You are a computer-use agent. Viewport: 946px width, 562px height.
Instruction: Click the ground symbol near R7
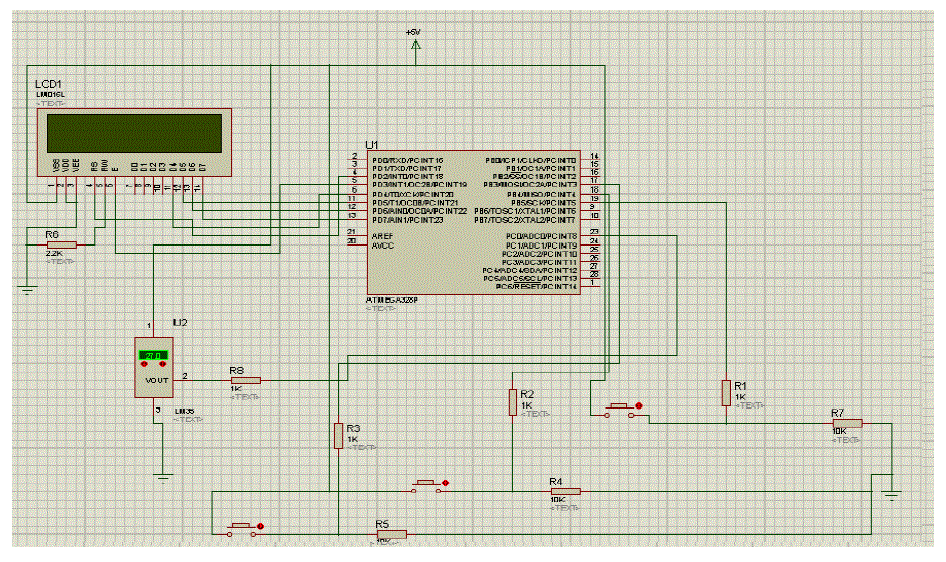(x=892, y=493)
